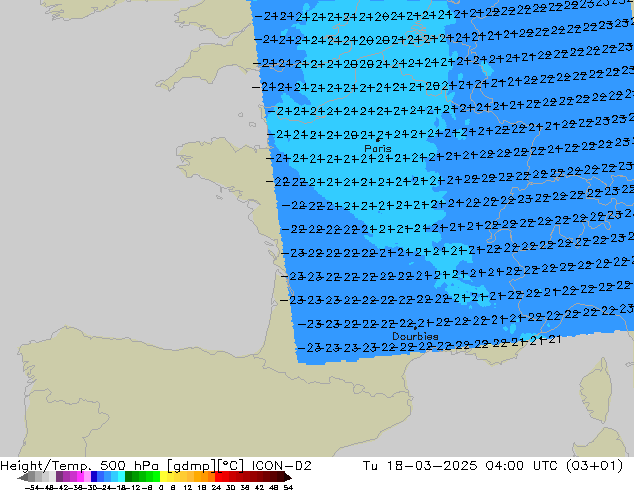Pick the dark green segment of the colour scale
This screenshot has width=634, height=490.
(x=129, y=477)
